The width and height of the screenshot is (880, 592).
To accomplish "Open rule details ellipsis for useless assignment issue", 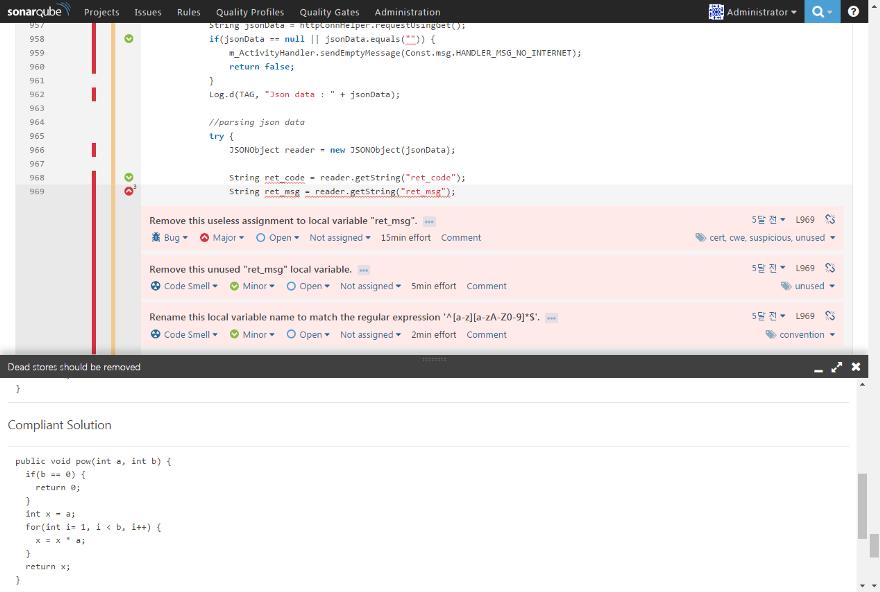I will tap(429, 222).
